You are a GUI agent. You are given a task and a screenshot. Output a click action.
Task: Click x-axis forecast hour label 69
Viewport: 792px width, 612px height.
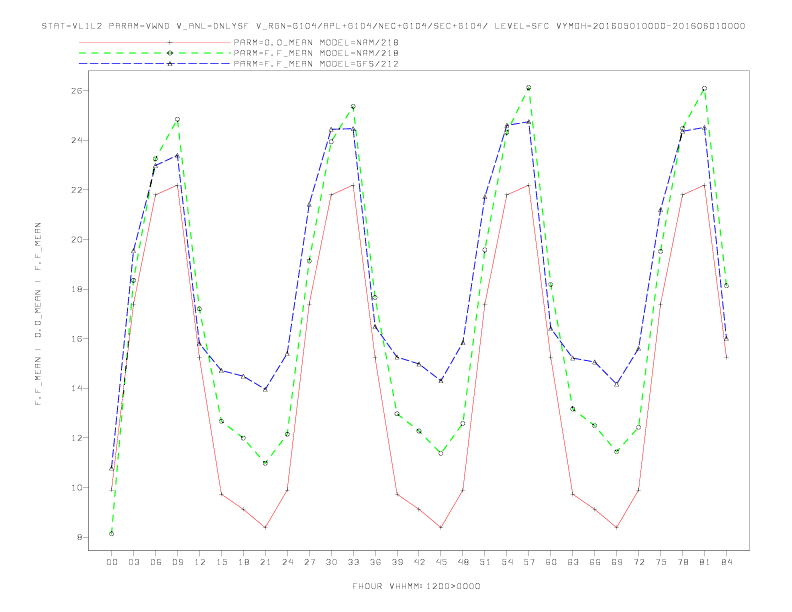(617, 562)
